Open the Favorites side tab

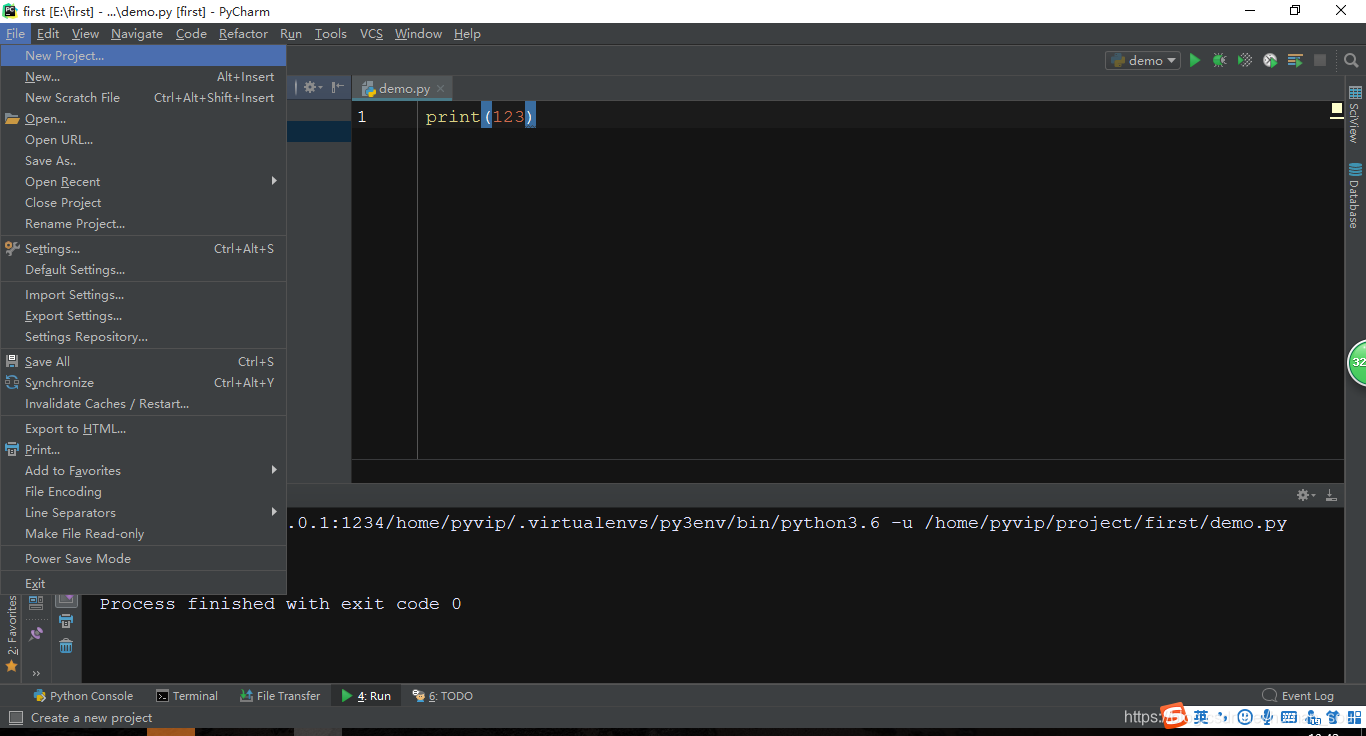pyautogui.click(x=12, y=634)
